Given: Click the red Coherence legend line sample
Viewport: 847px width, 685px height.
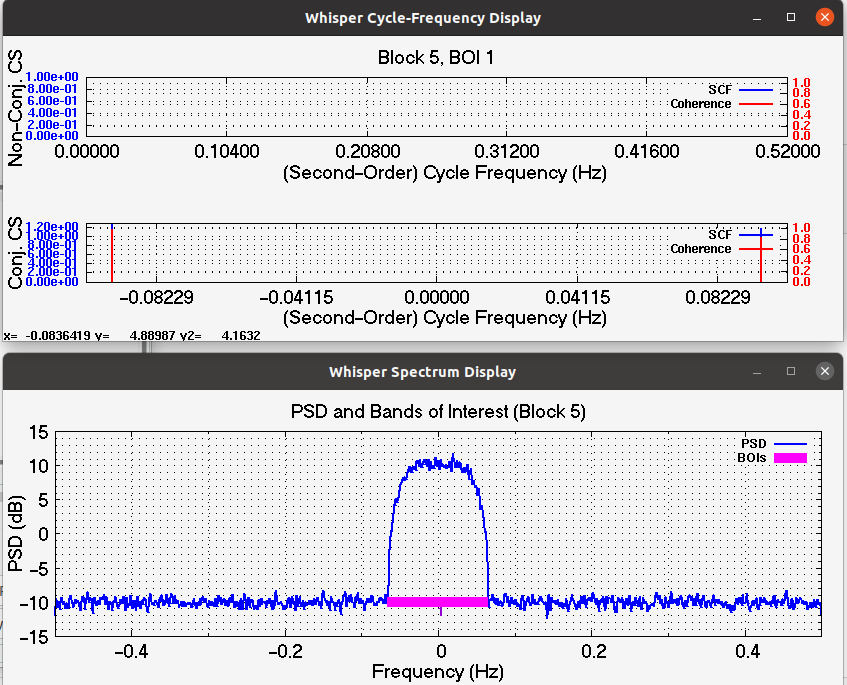Looking at the screenshot, I should pyautogui.click(x=755, y=103).
